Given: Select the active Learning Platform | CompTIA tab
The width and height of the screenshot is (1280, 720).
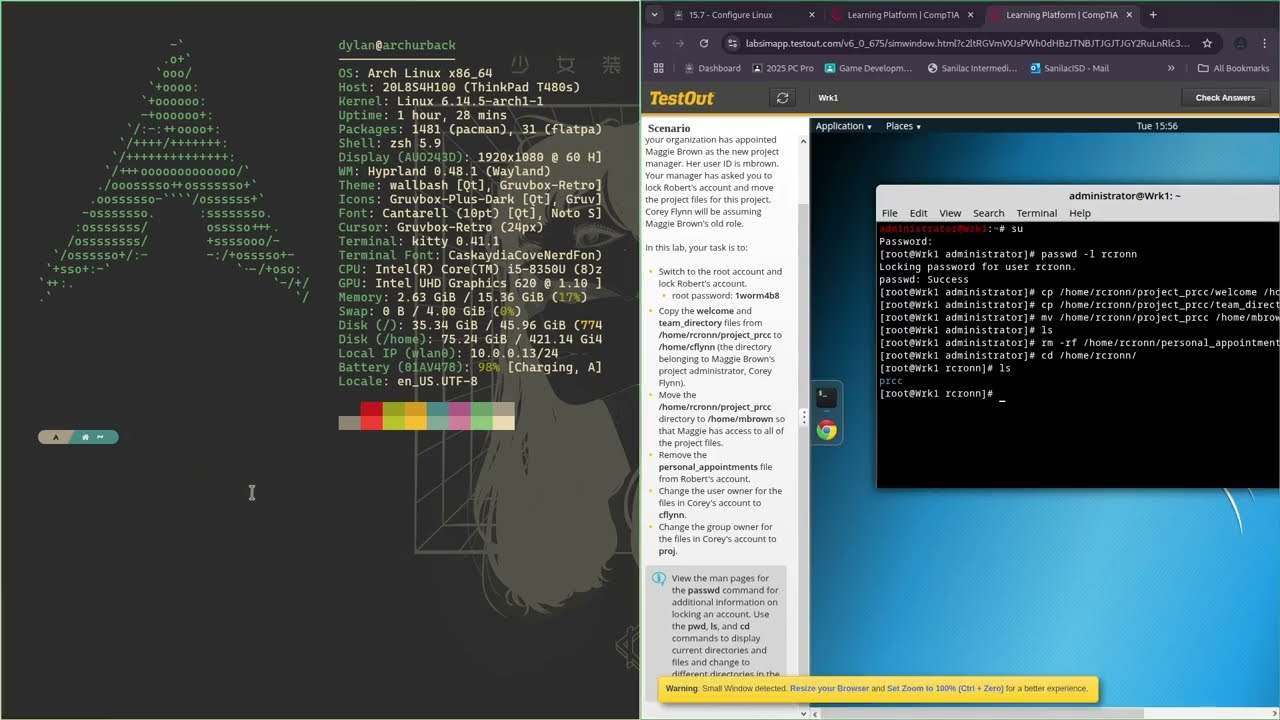Looking at the screenshot, I should [x=1062, y=15].
